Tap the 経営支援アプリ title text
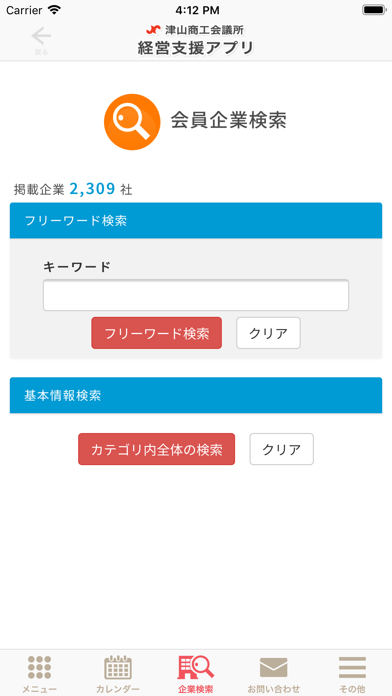 [x=196, y=47]
